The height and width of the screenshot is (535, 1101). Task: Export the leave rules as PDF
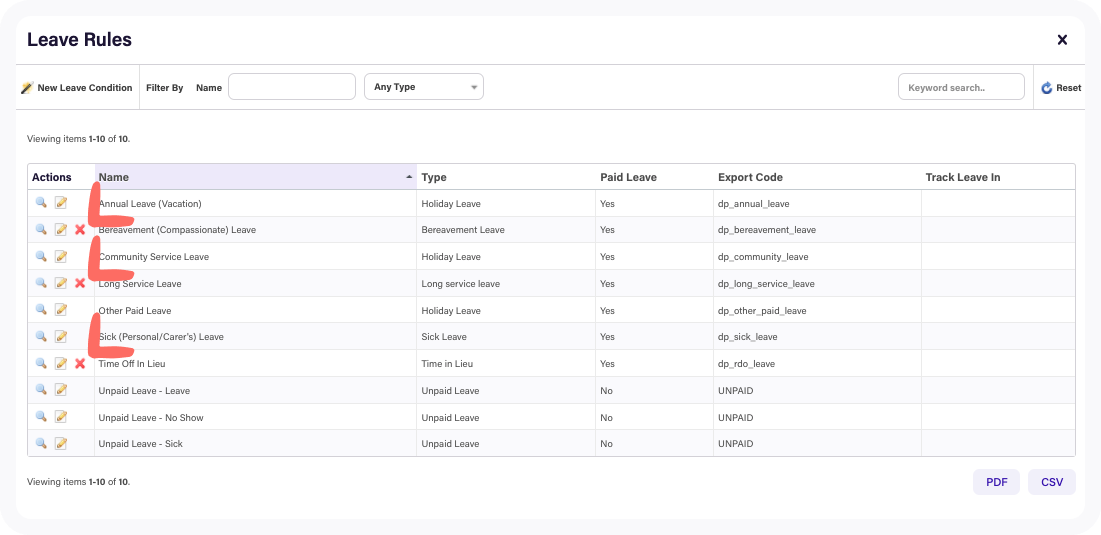(x=996, y=482)
